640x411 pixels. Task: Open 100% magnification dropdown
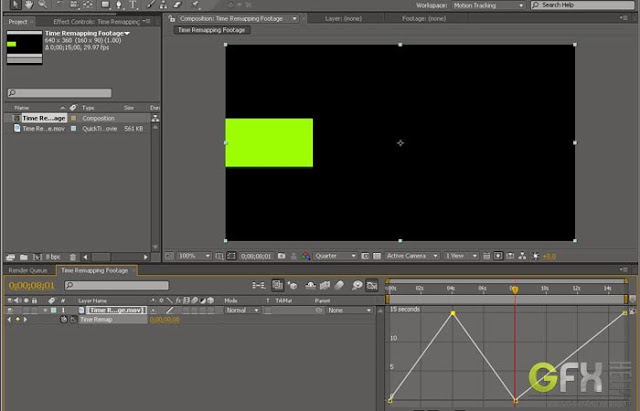pyautogui.click(x=194, y=256)
